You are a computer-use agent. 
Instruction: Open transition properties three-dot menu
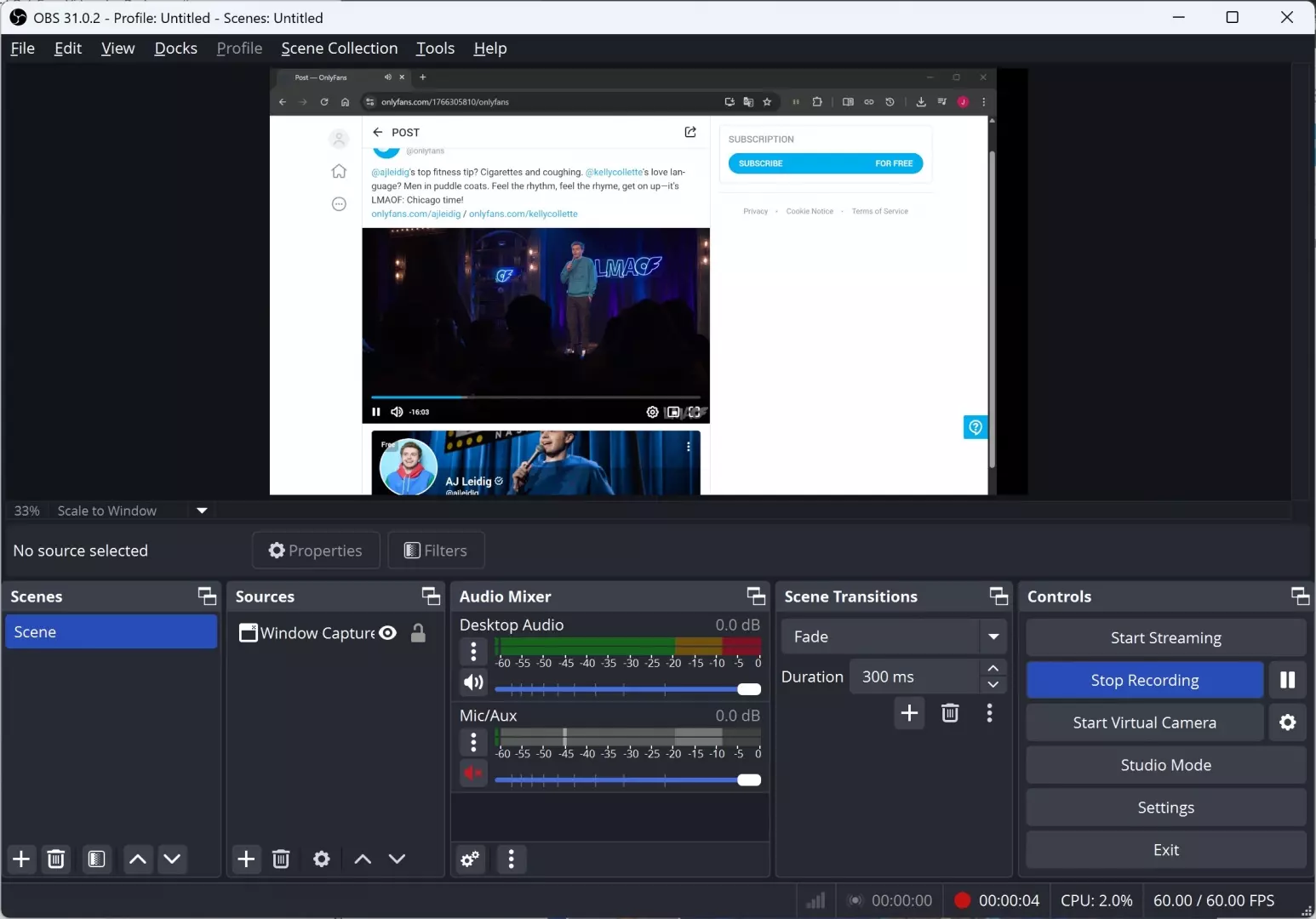pos(989,713)
